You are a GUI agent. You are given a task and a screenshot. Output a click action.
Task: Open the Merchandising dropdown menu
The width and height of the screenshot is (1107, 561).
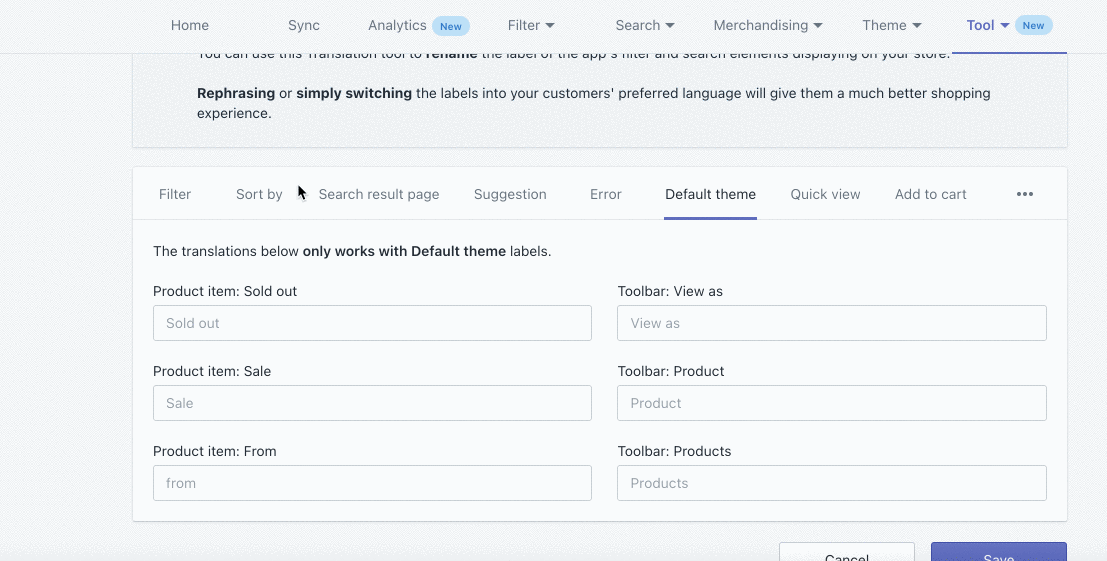click(x=767, y=25)
